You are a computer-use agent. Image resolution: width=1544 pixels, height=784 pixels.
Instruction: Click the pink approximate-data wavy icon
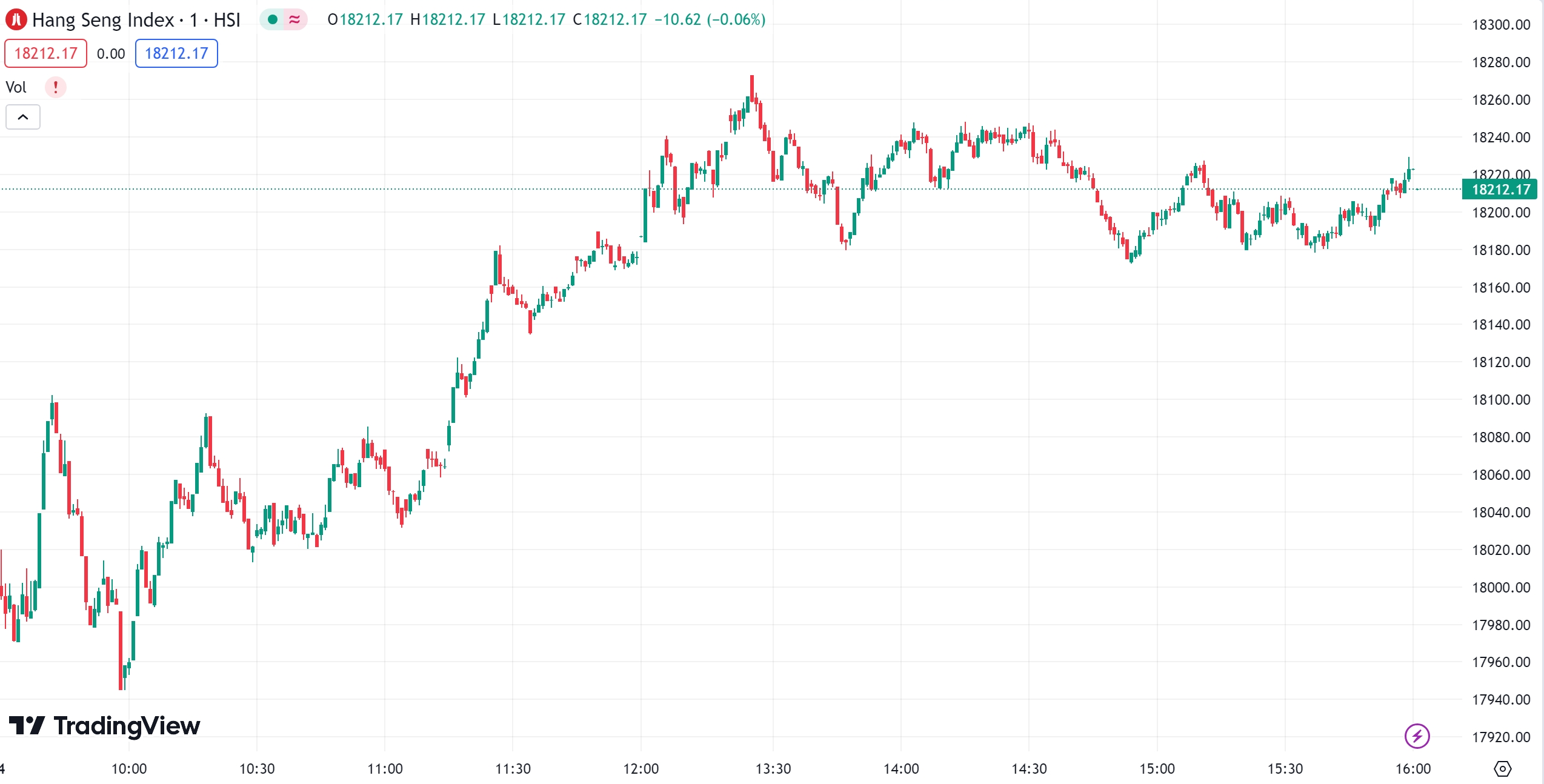[x=295, y=20]
